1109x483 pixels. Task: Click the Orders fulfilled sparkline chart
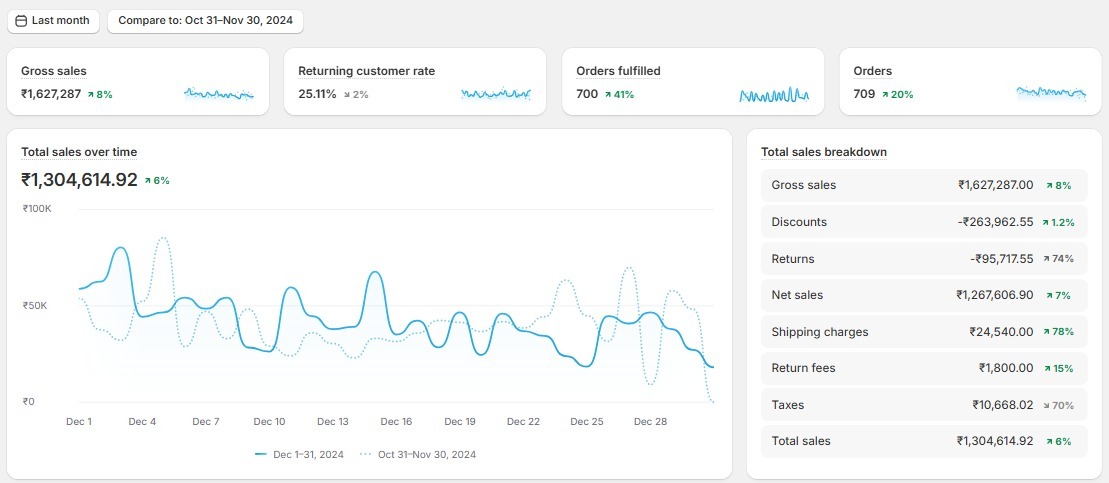[x=774, y=95]
